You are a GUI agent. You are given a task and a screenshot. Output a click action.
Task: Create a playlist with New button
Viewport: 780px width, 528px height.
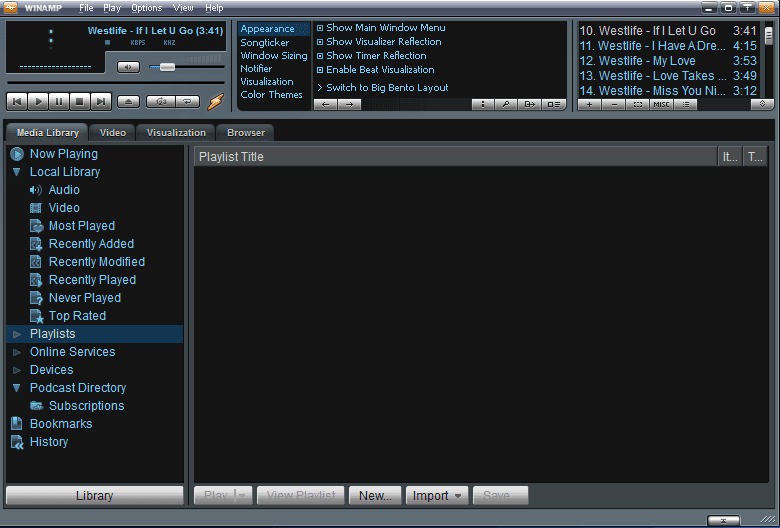click(x=375, y=496)
